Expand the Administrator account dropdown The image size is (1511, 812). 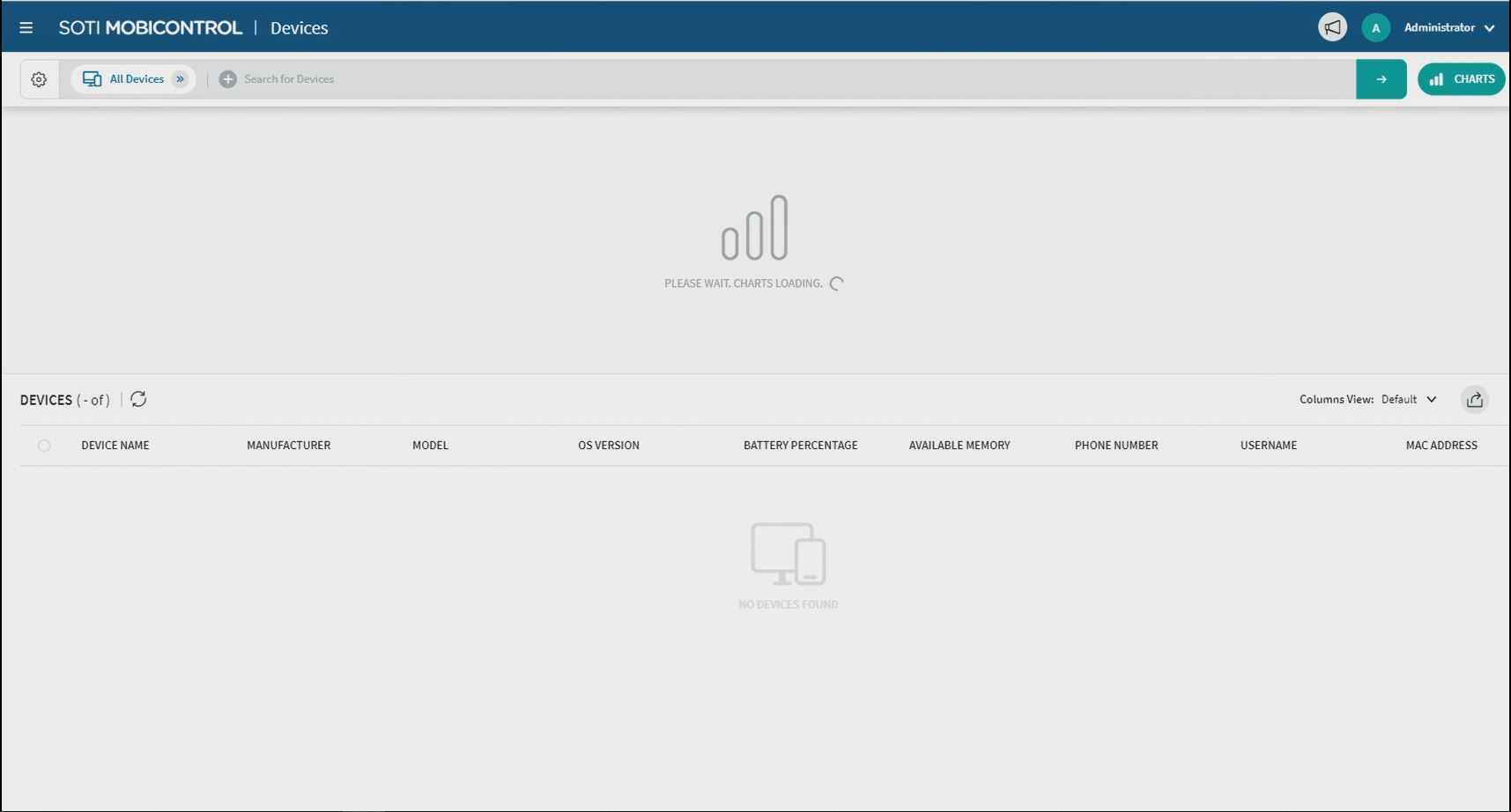[x=1489, y=28]
